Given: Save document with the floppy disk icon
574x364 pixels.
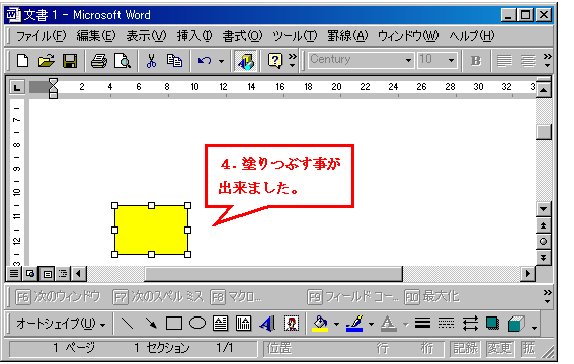Looking at the screenshot, I should (x=70, y=60).
